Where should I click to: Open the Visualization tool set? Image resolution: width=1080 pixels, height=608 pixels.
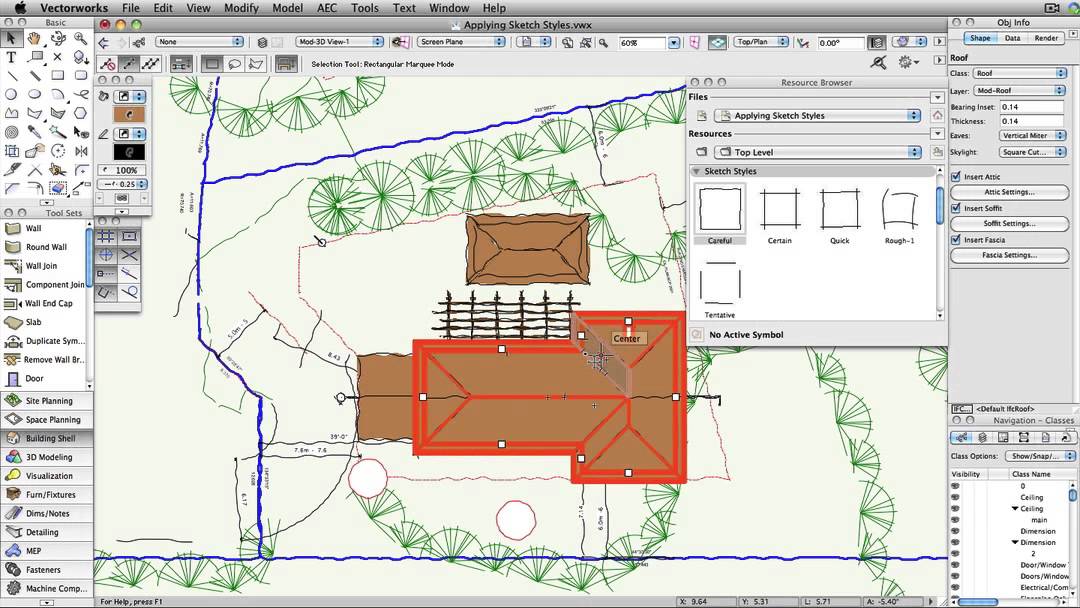click(47, 476)
